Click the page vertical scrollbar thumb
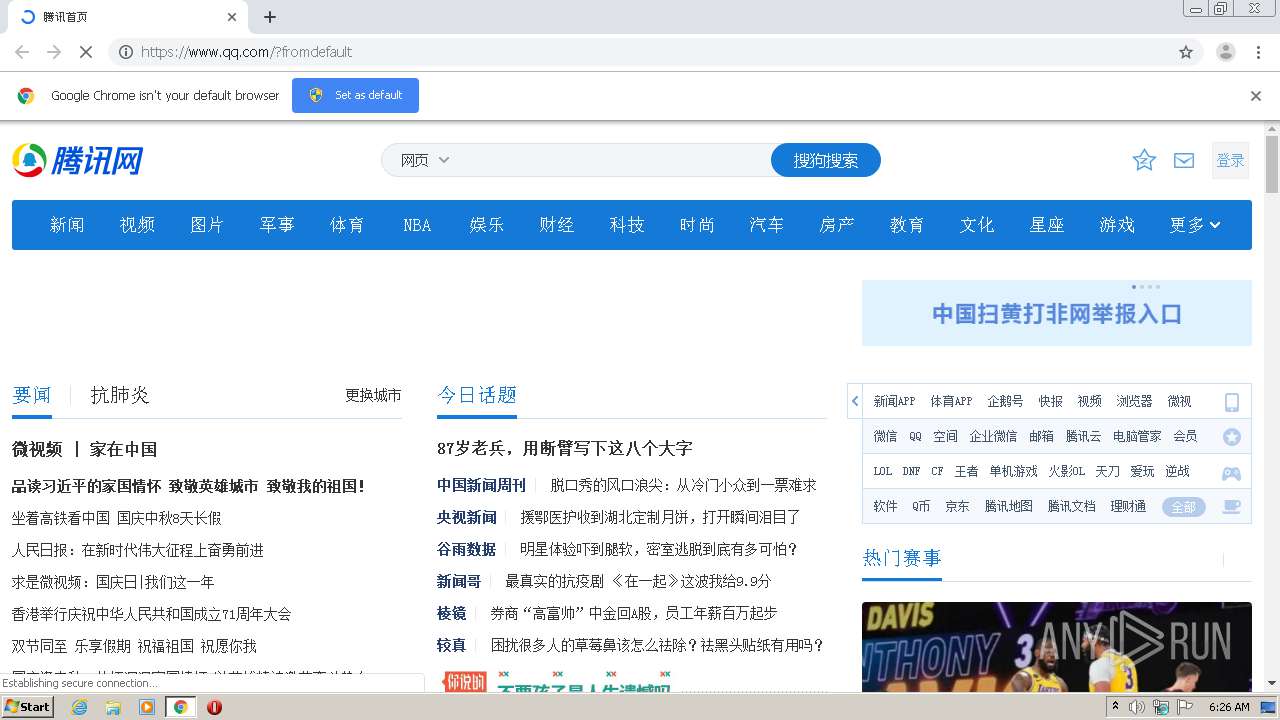Image resolution: width=1280 pixels, height=720 pixels. (x=1272, y=163)
